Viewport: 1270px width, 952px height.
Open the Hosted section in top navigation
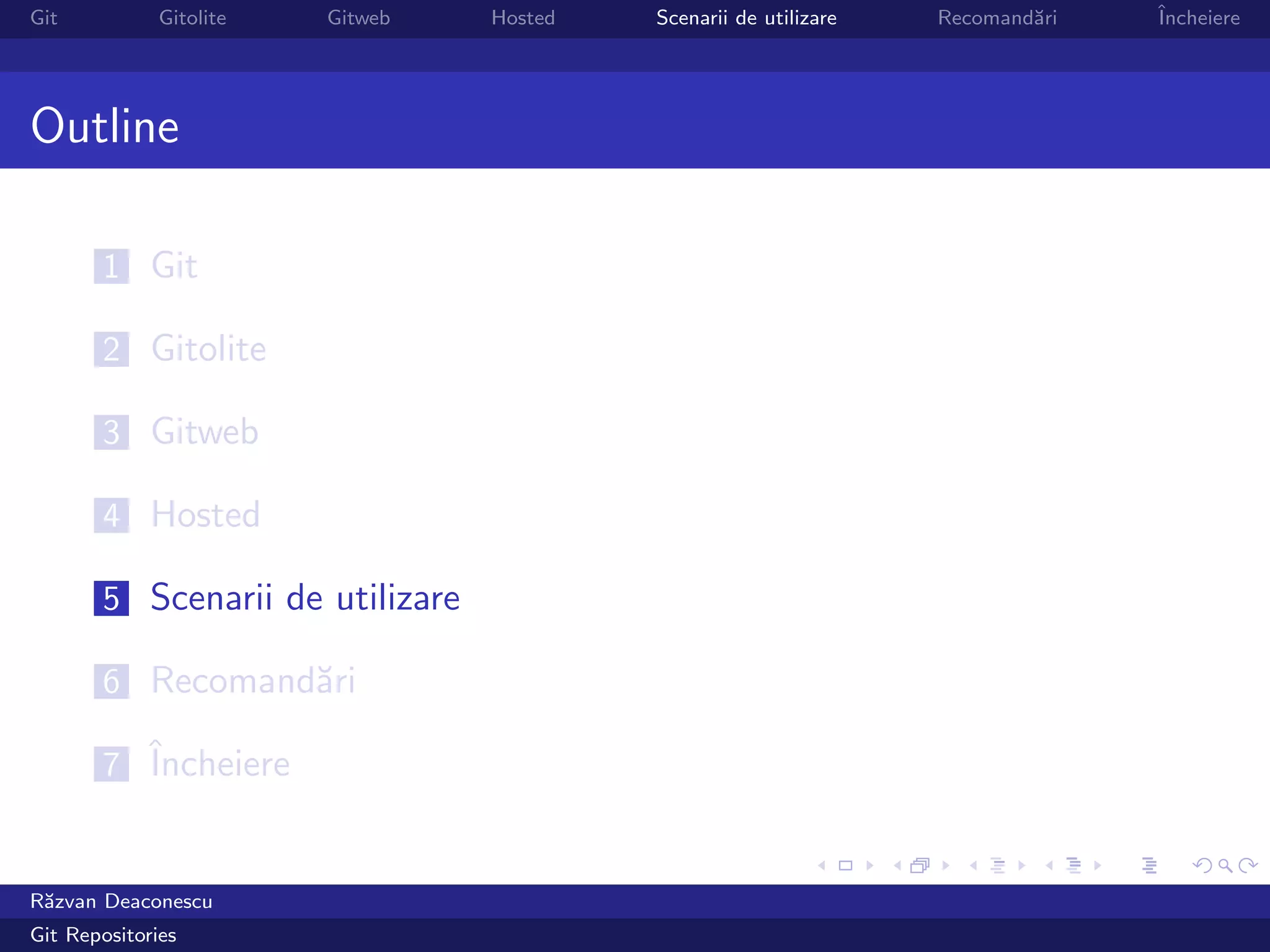[523, 18]
